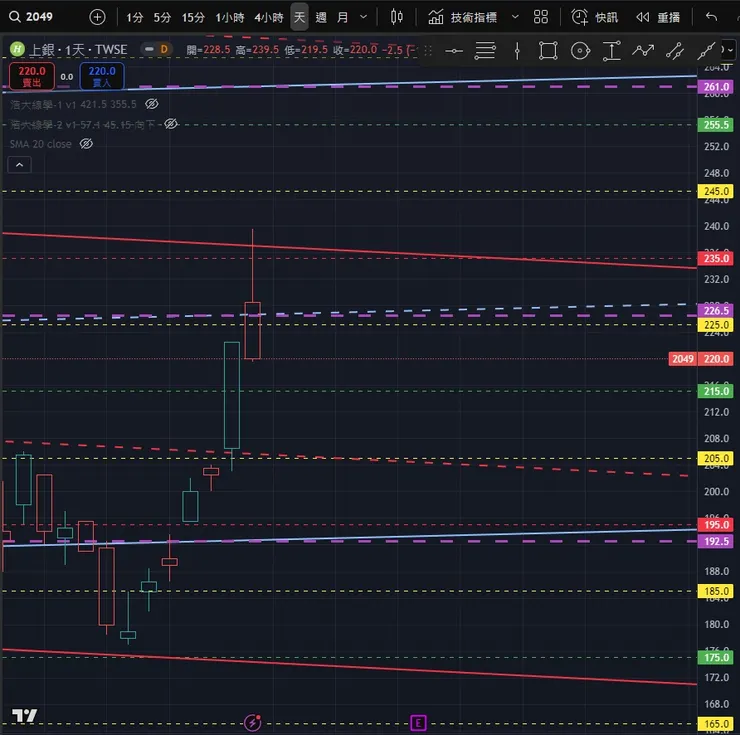The height and width of the screenshot is (735, 740).
Task: Click the 245.0 yellow price label
Action: pos(715,191)
